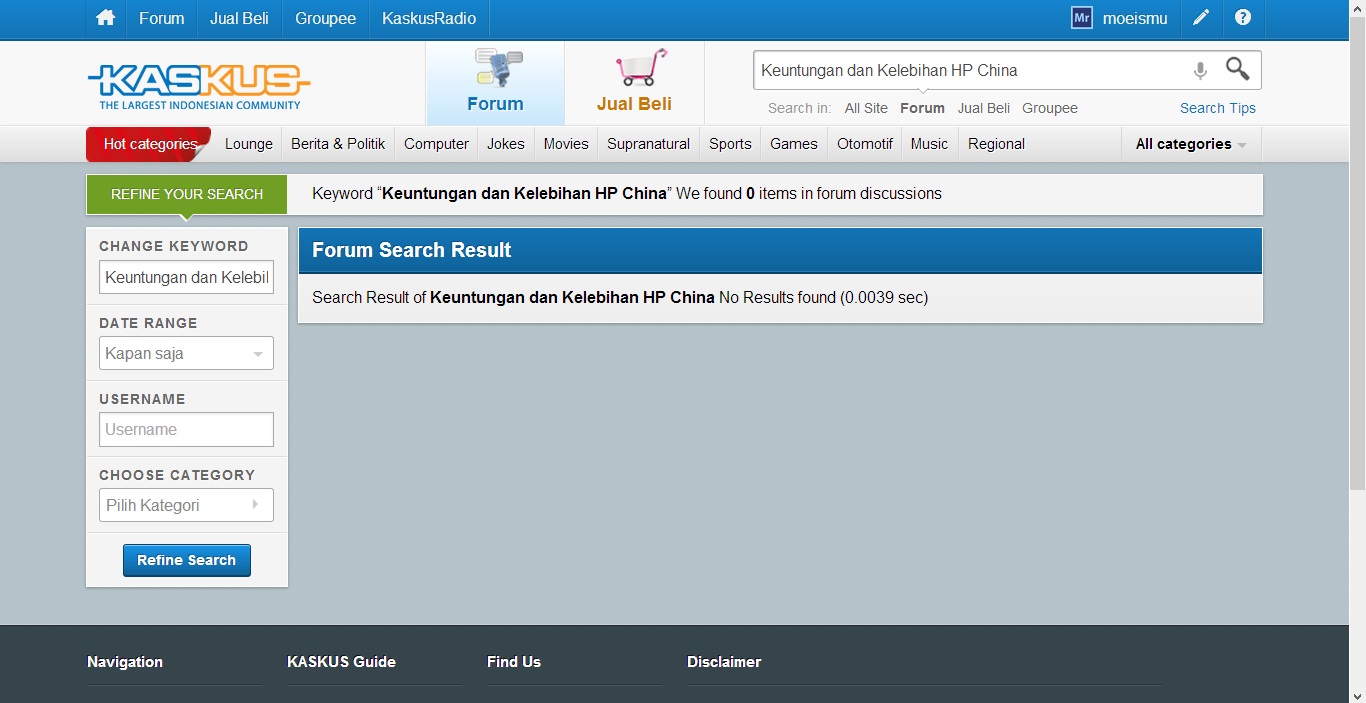Click the page scrollbar down arrow
The image size is (1366, 703).
click(x=1357, y=694)
